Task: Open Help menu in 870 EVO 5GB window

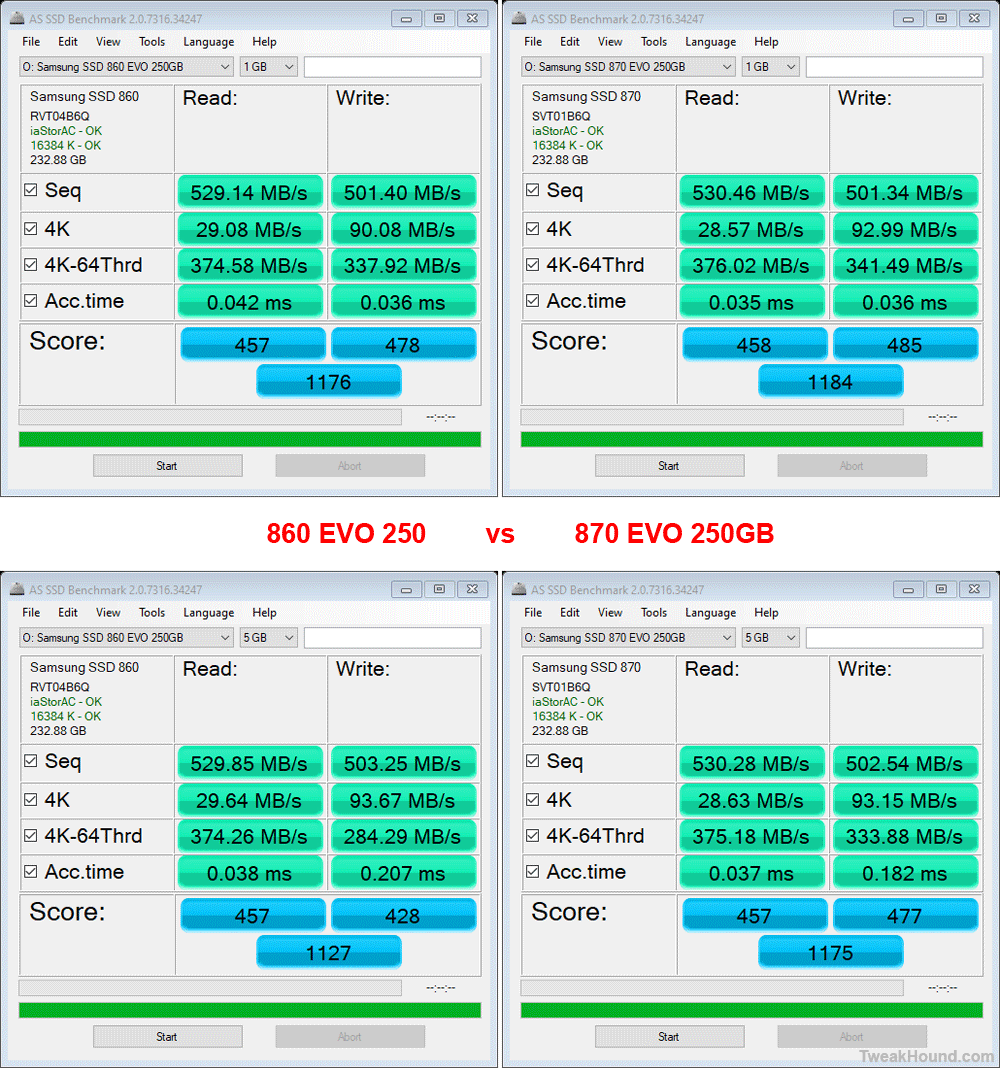Action: coord(766,612)
